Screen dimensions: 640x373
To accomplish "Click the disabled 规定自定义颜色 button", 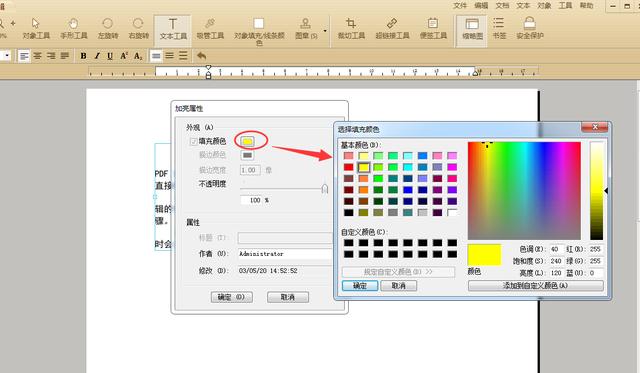I will pos(398,272).
